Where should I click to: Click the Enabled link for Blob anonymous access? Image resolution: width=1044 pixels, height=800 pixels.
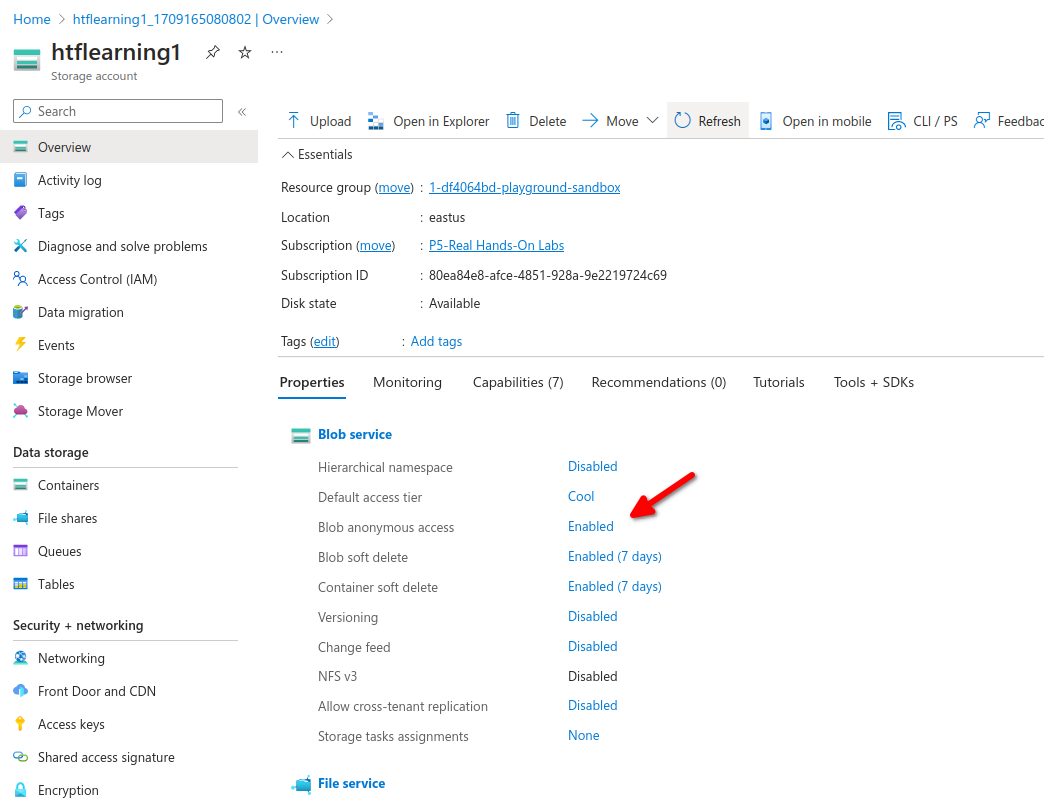(591, 526)
